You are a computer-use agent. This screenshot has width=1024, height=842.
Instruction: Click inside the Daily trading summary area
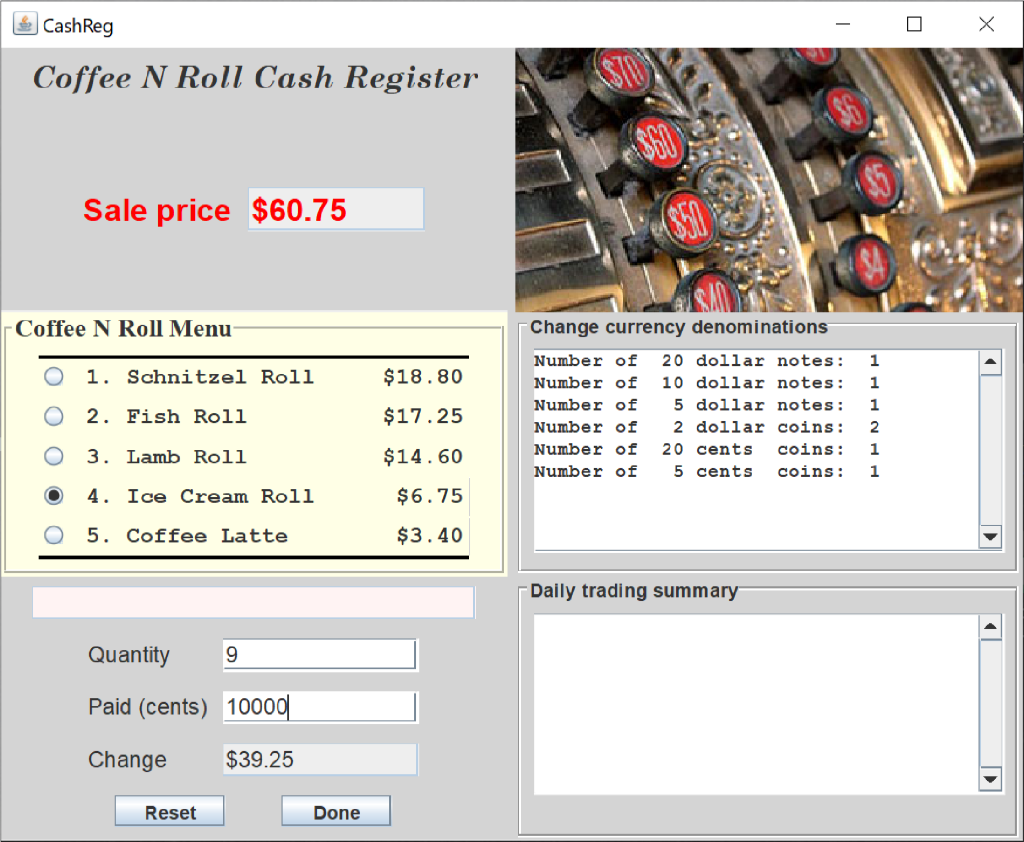[x=750, y=700]
